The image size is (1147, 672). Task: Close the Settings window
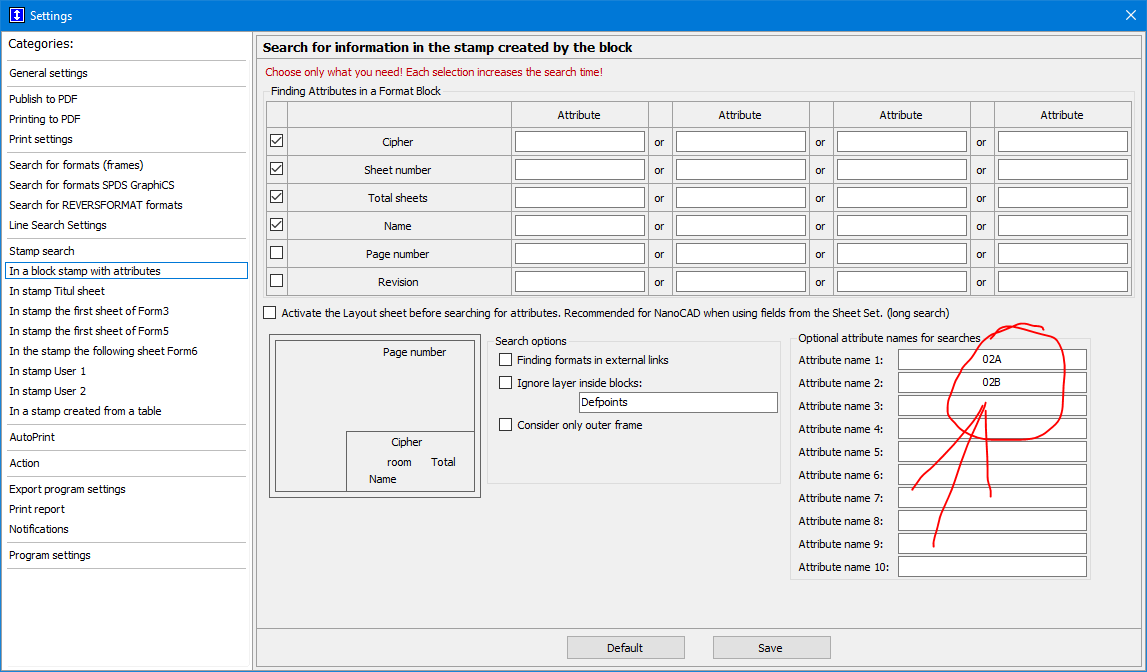(1130, 15)
